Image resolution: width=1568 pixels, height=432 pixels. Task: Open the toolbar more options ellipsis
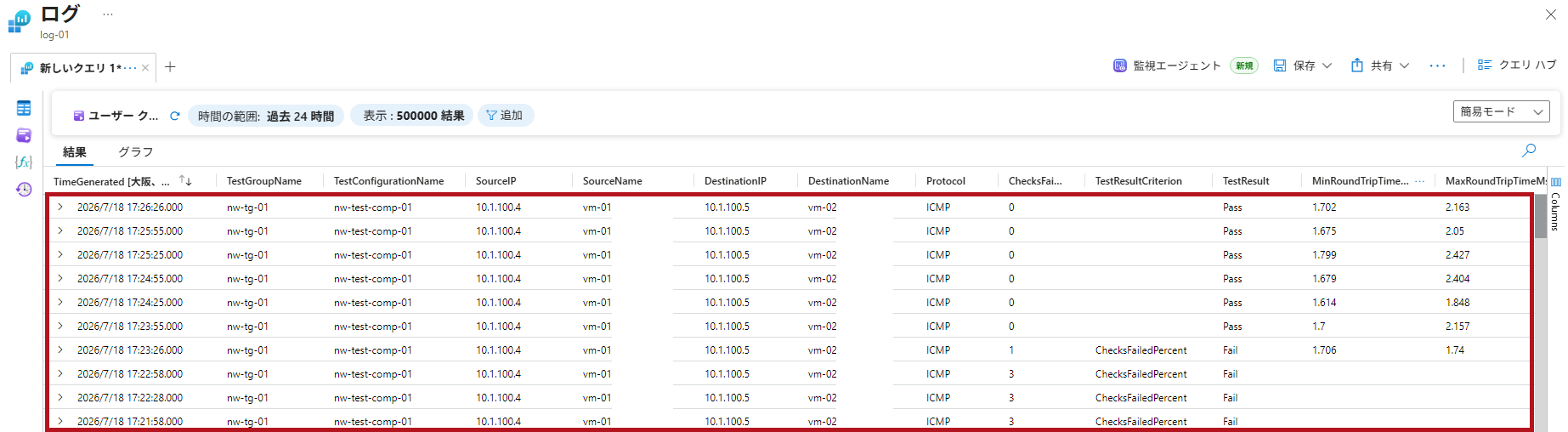click(x=1437, y=65)
